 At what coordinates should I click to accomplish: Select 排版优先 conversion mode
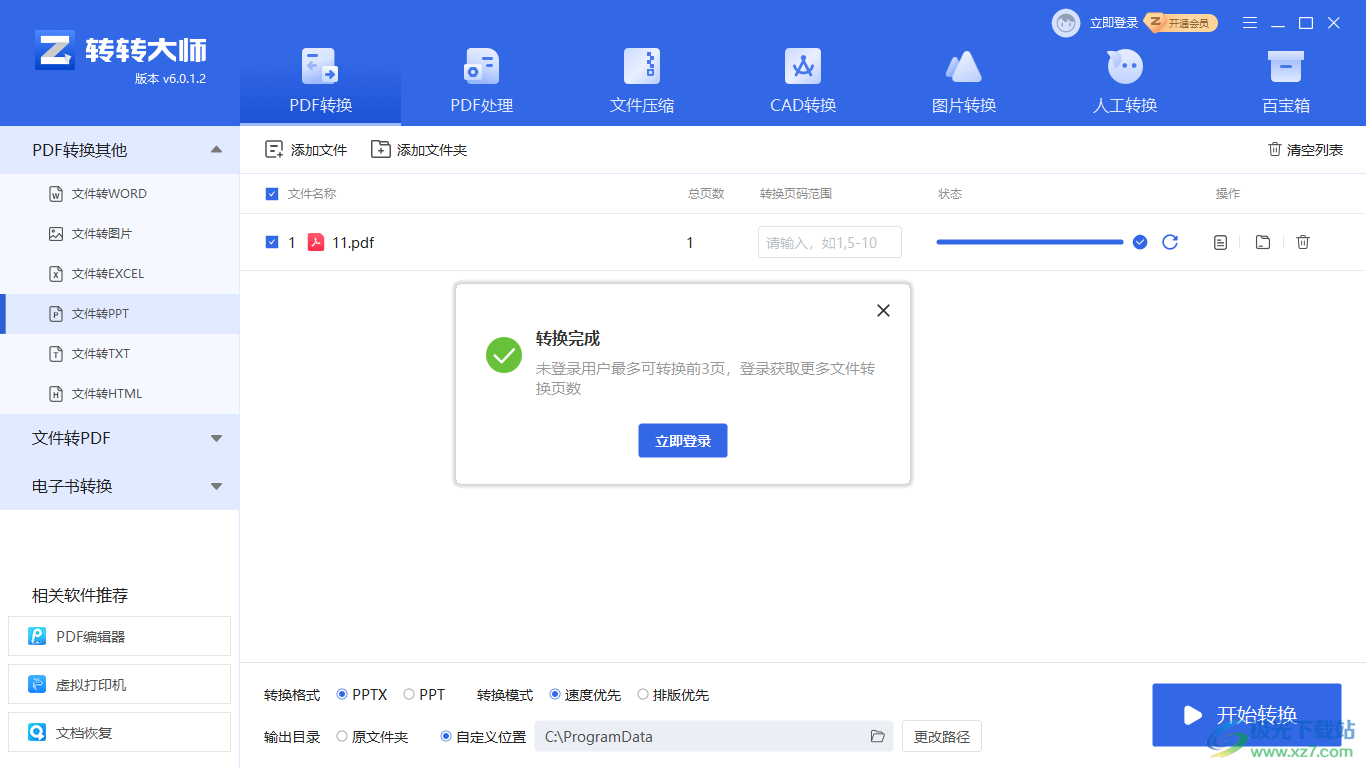(x=673, y=694)
